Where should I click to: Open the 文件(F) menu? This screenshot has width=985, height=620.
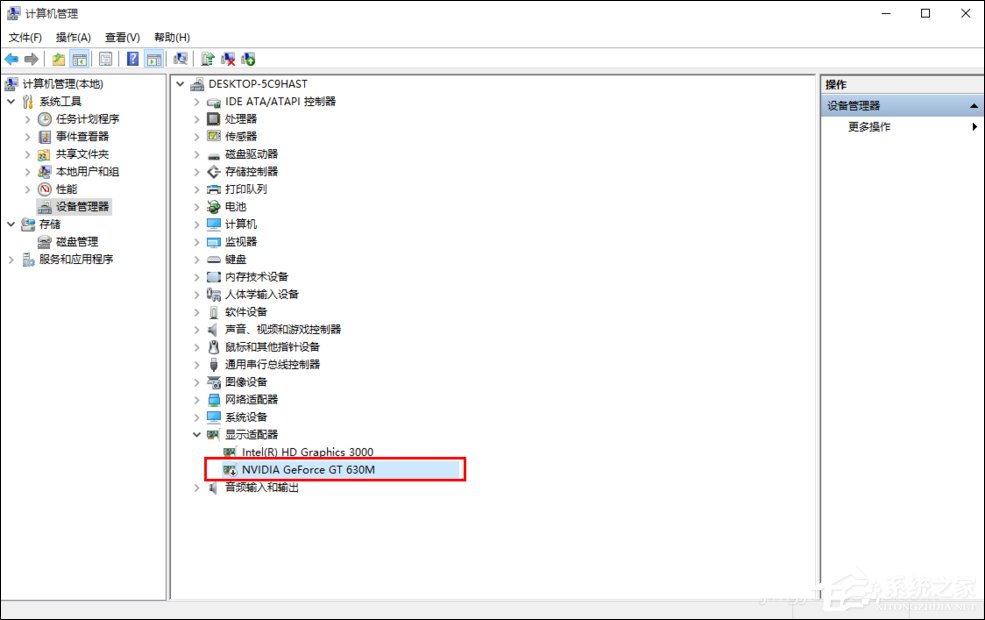pos(25,37)
